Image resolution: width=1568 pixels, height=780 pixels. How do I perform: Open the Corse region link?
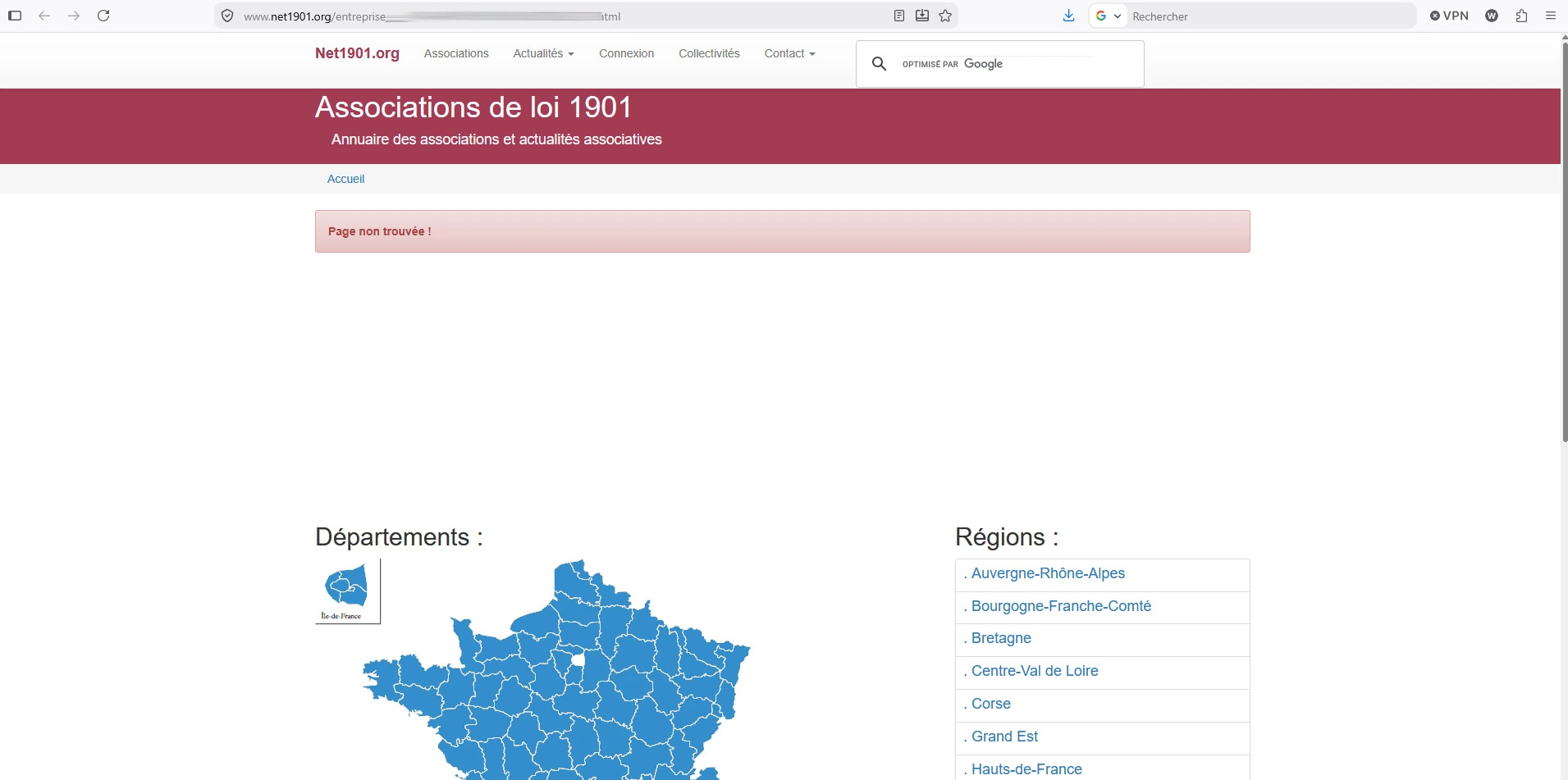(x=990, y=704)
